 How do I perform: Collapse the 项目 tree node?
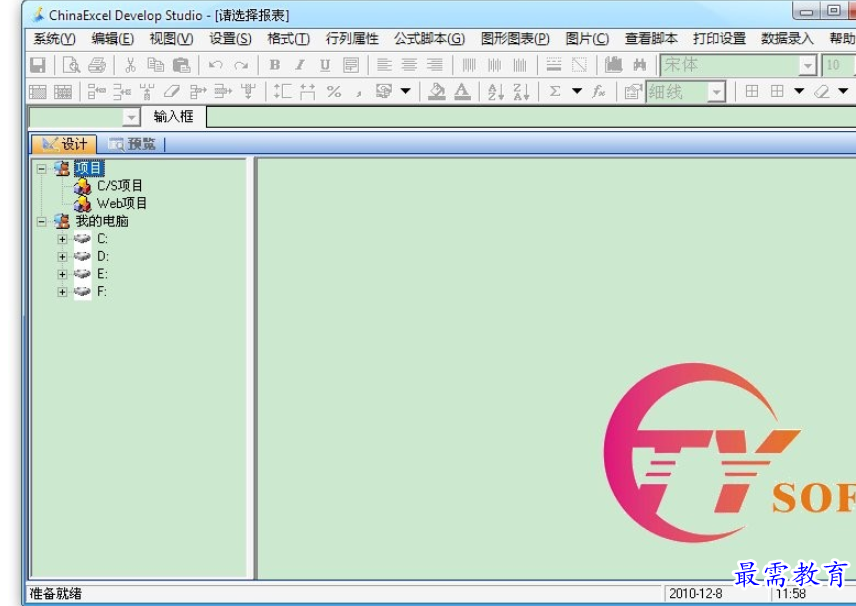41,169
